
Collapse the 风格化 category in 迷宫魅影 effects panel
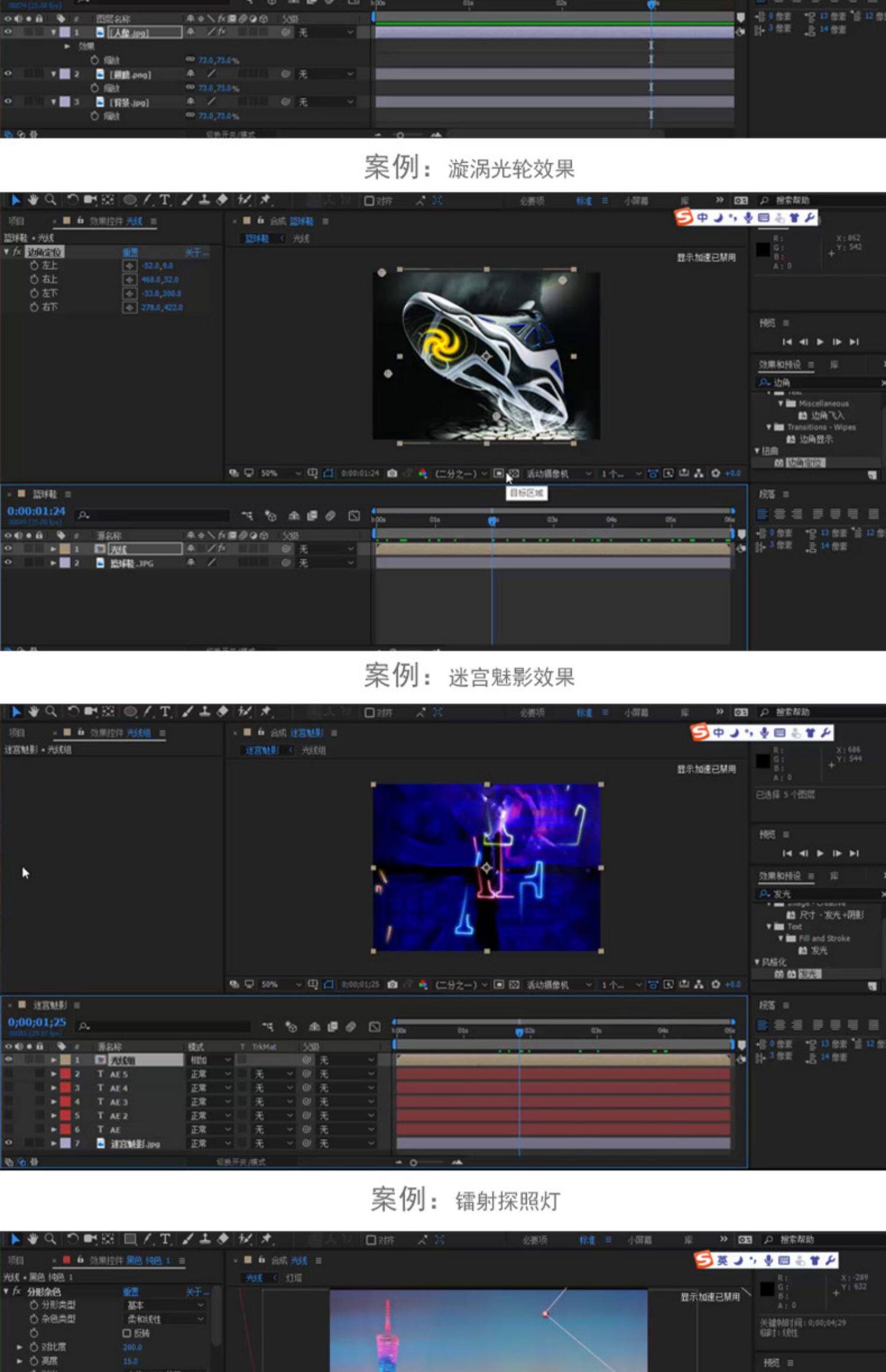[x=757, y=962]
